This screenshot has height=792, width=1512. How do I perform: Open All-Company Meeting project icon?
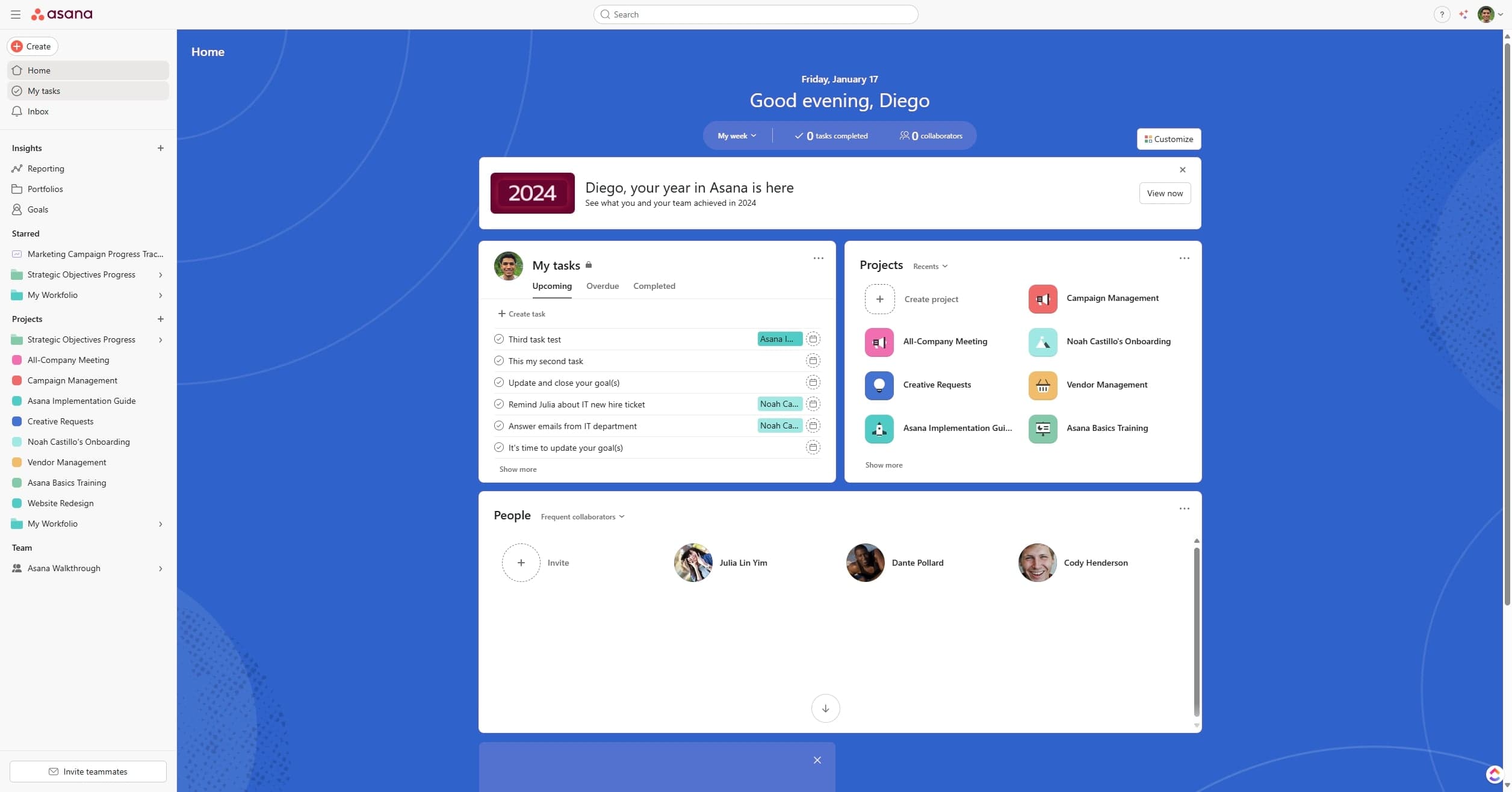tap(879, 342)
